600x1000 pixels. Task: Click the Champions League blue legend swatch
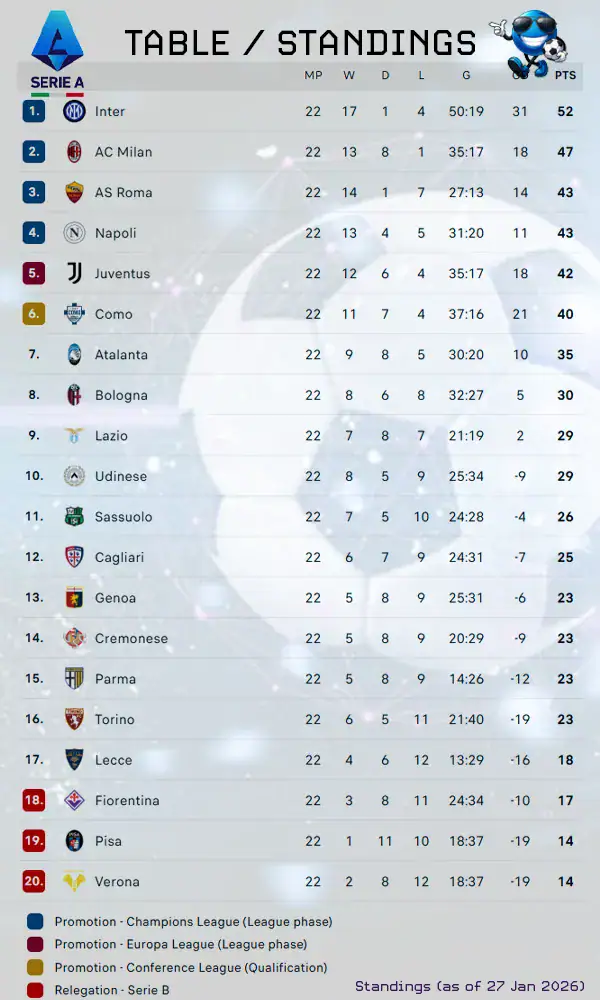coord(36,921)
